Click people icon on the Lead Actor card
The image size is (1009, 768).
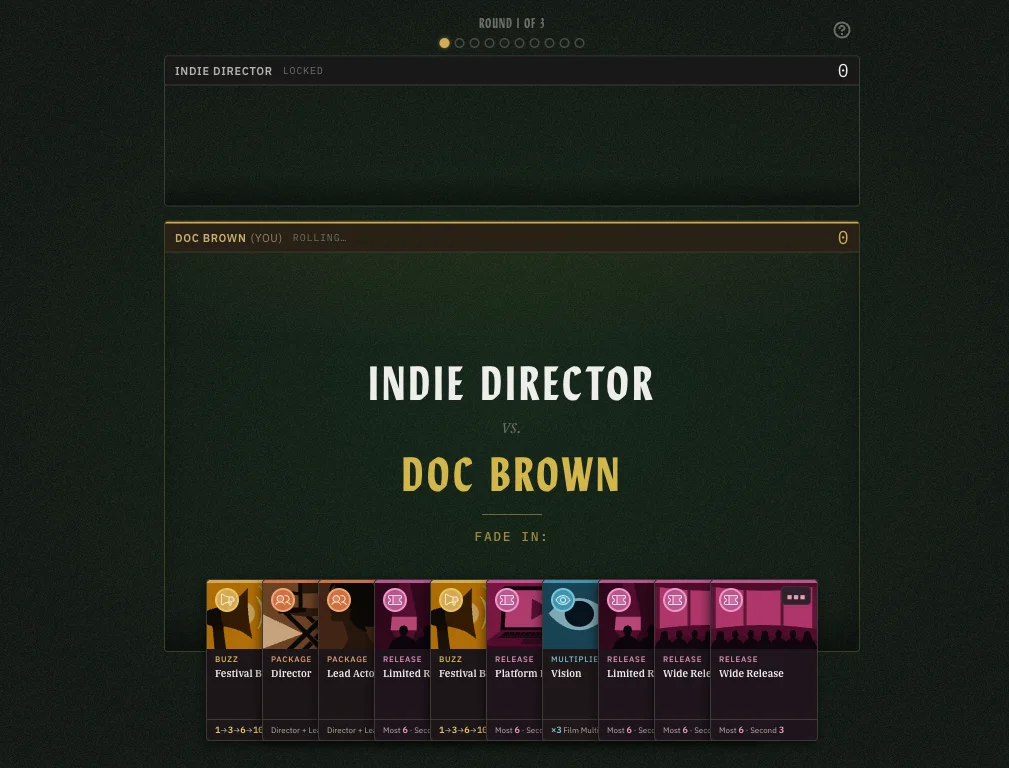tap(338, 600)
